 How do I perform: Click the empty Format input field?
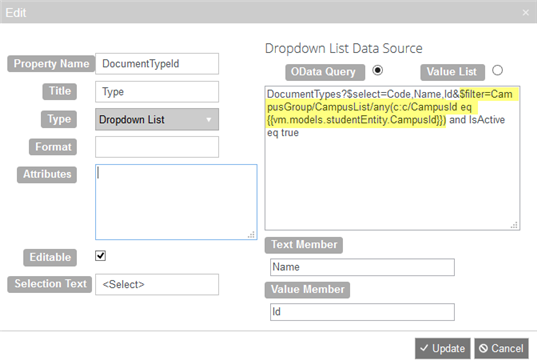click(x=157, y=147)
